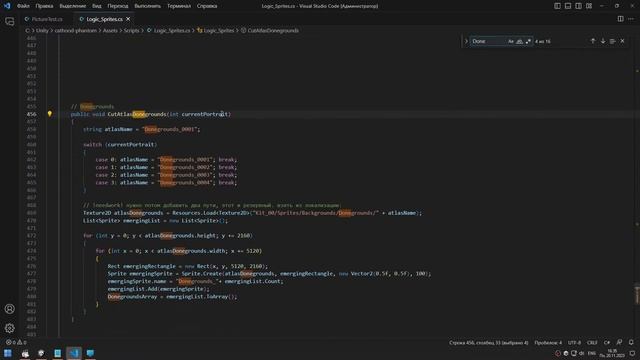The height and width of the screenshot is (360, 640).
Task: Toggle Find in Selection icon
Action: [613, 41]
